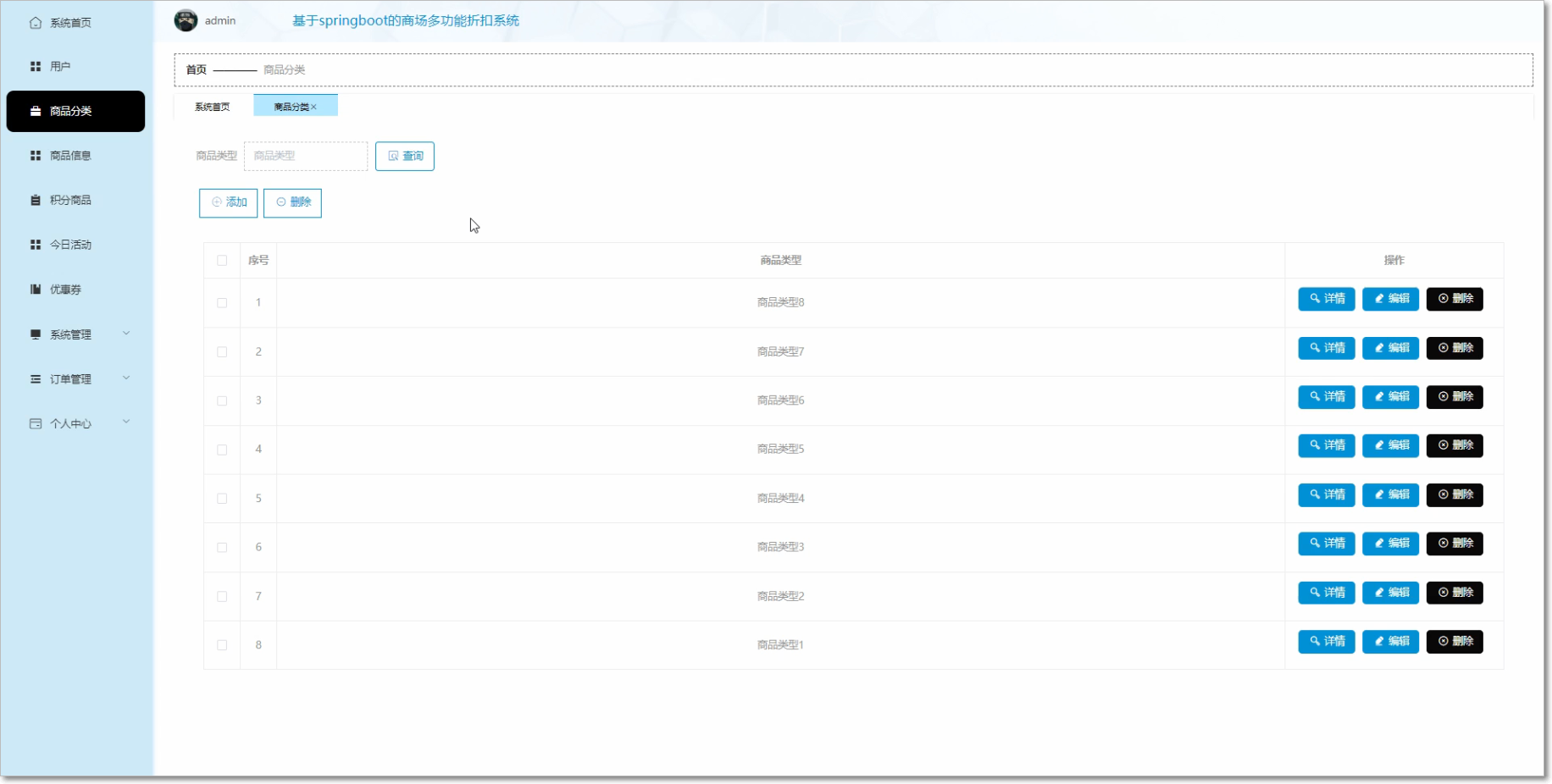This screenshot has height=784, width=1552.
Task: Click 删除 for 商品类型4
Action: 1455,494
